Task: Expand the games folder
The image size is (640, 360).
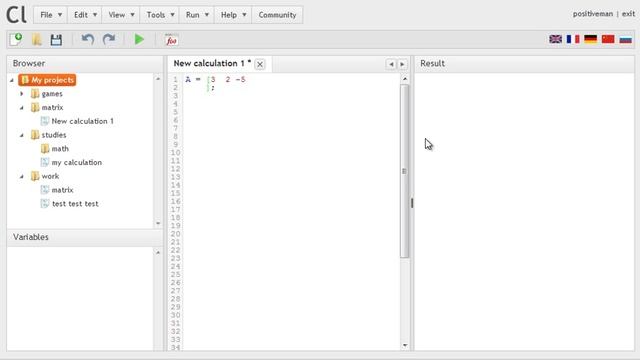Action: 22,94
